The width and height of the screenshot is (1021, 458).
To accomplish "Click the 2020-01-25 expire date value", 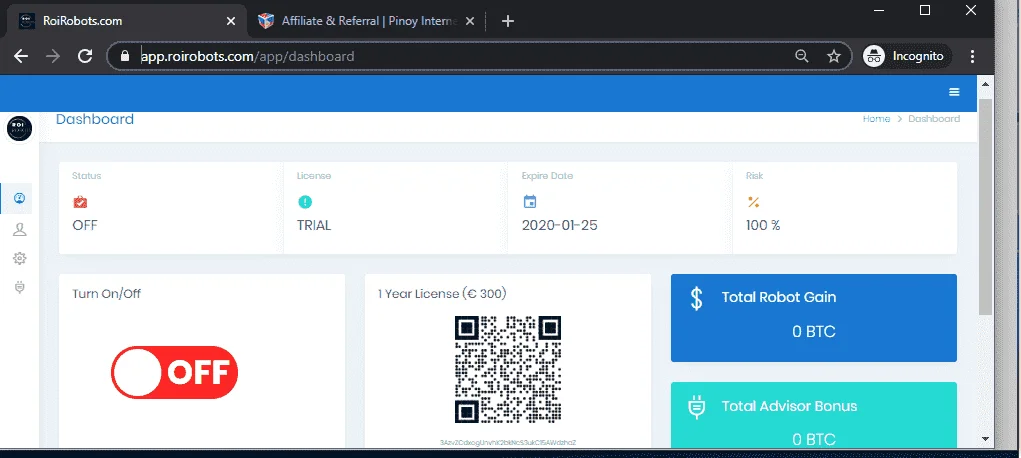I will click(560, 225).
